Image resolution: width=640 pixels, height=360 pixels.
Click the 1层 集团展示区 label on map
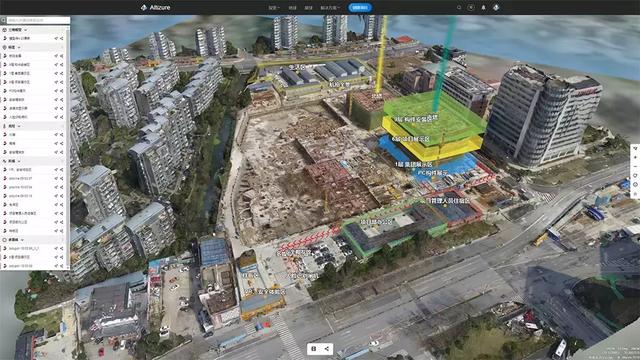click(413, 164)
